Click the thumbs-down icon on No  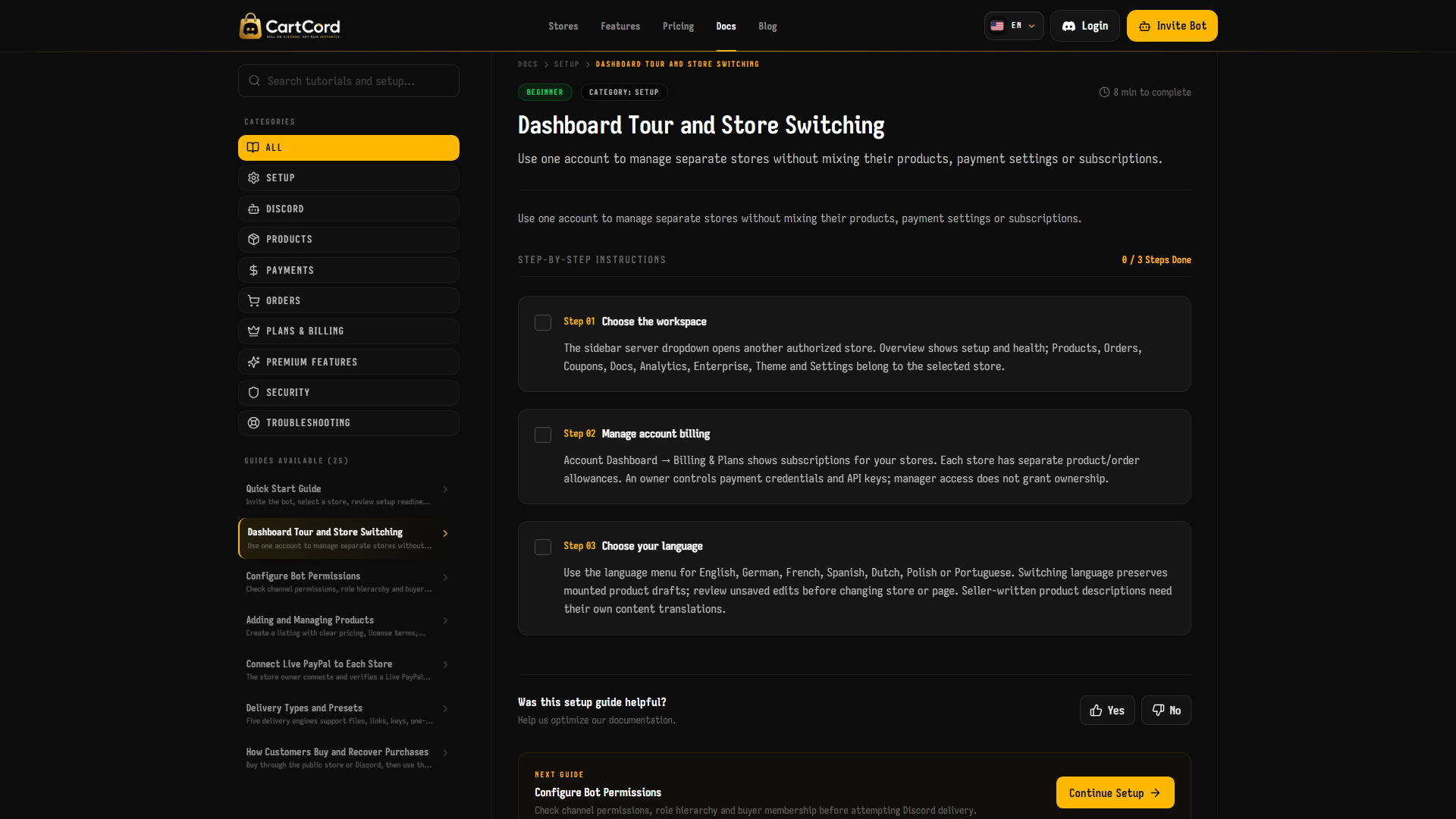1158,711
